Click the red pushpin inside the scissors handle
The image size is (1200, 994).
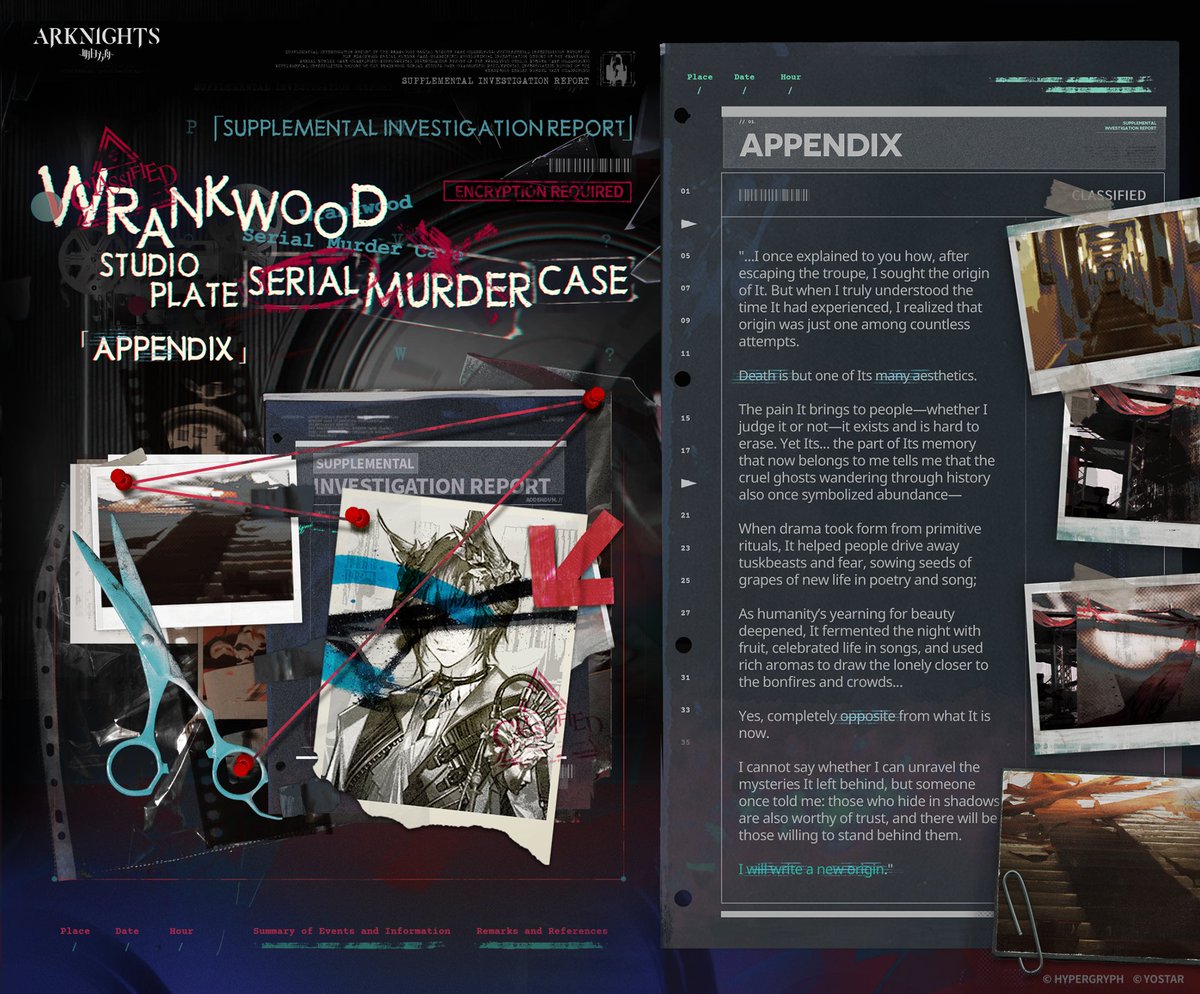pyautogui.click(x=242, y=766)
